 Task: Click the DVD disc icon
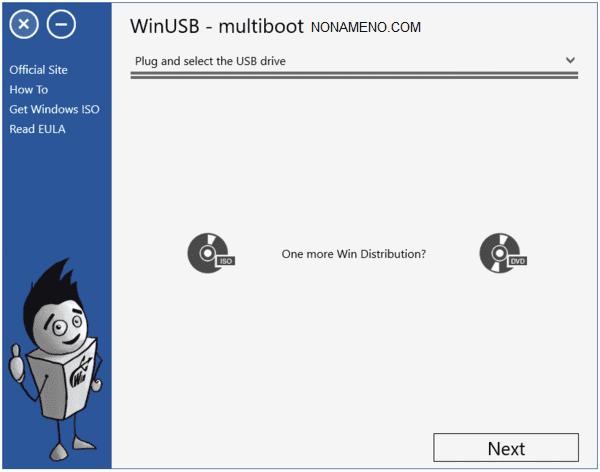click(x=501, y=254)
